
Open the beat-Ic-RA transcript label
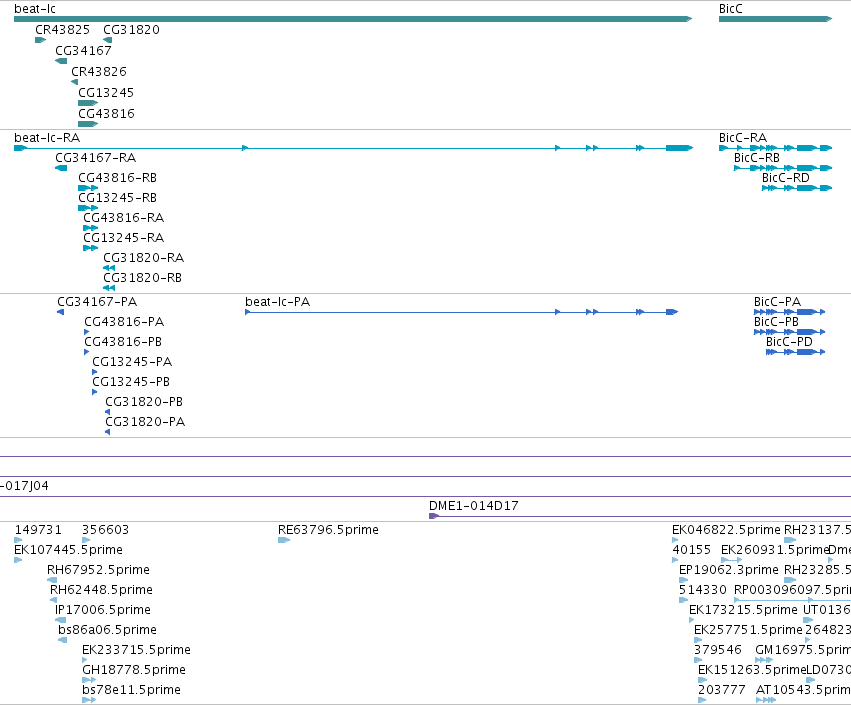[x=47, y=138]
